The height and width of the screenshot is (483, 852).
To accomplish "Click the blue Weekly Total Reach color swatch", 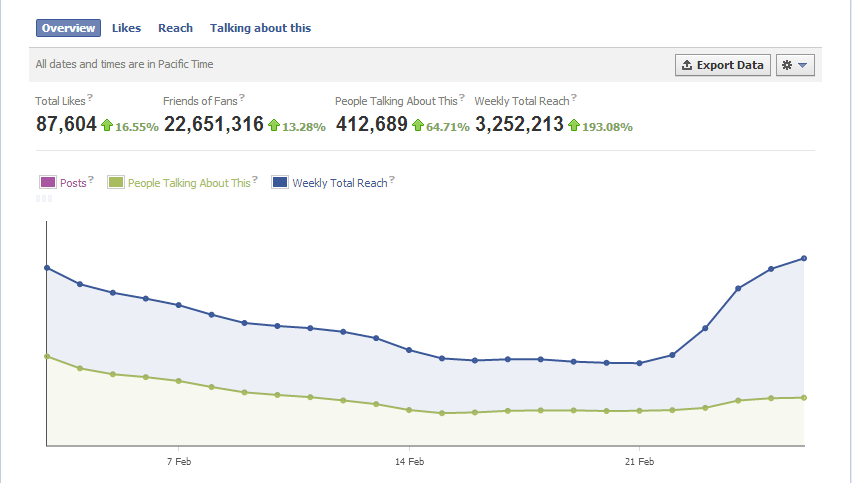I will 280,183.
